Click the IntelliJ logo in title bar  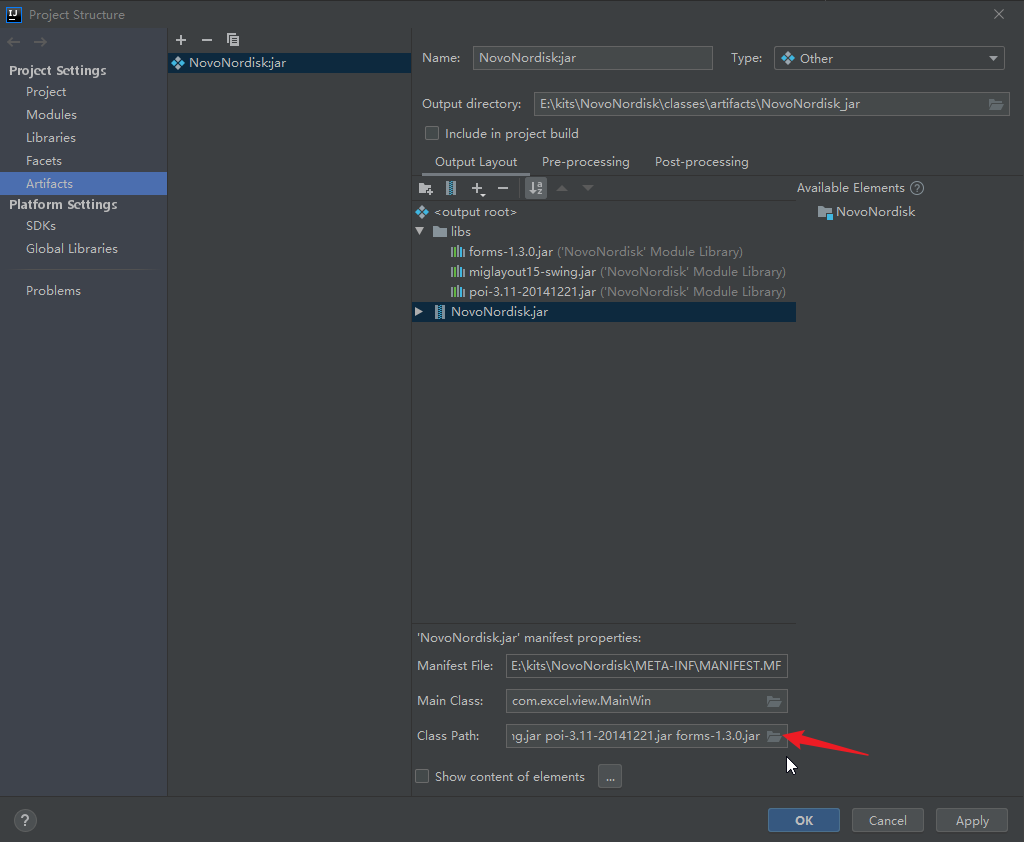tap(14, 14)
